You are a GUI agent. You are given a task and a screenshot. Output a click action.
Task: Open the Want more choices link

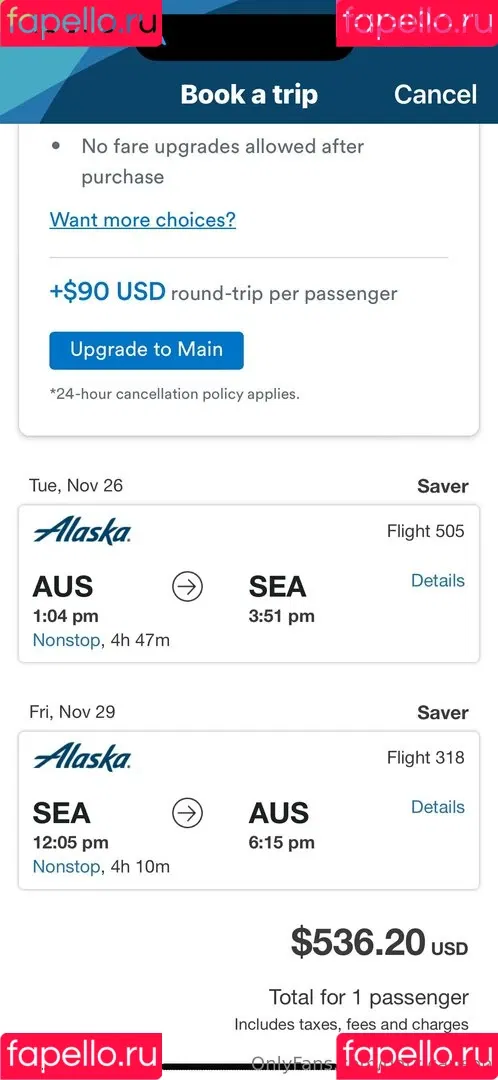click(143, 220)
